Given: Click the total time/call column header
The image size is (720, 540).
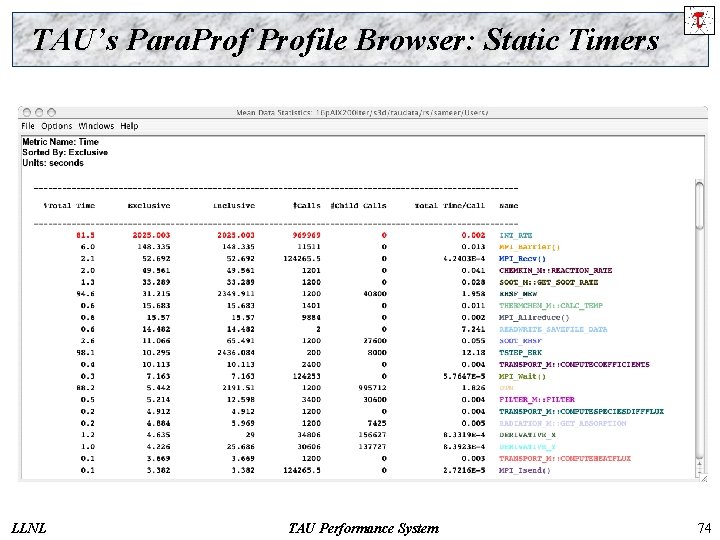Looking at the screenshot, I should [450, 206].
